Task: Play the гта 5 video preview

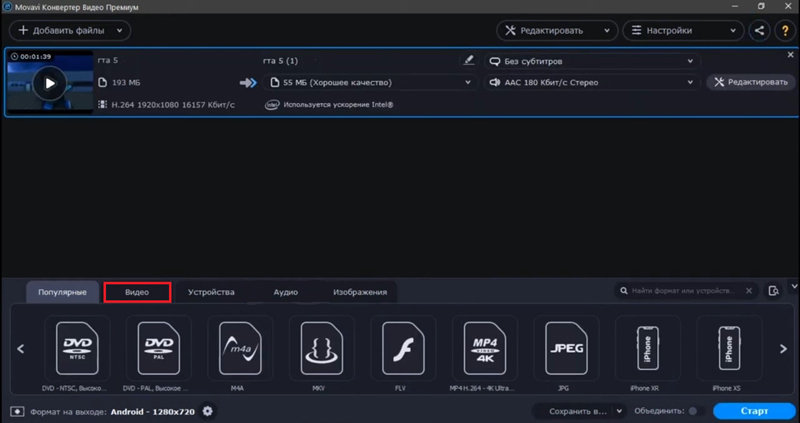Action: pyautogui.click(x=49, y=83)
